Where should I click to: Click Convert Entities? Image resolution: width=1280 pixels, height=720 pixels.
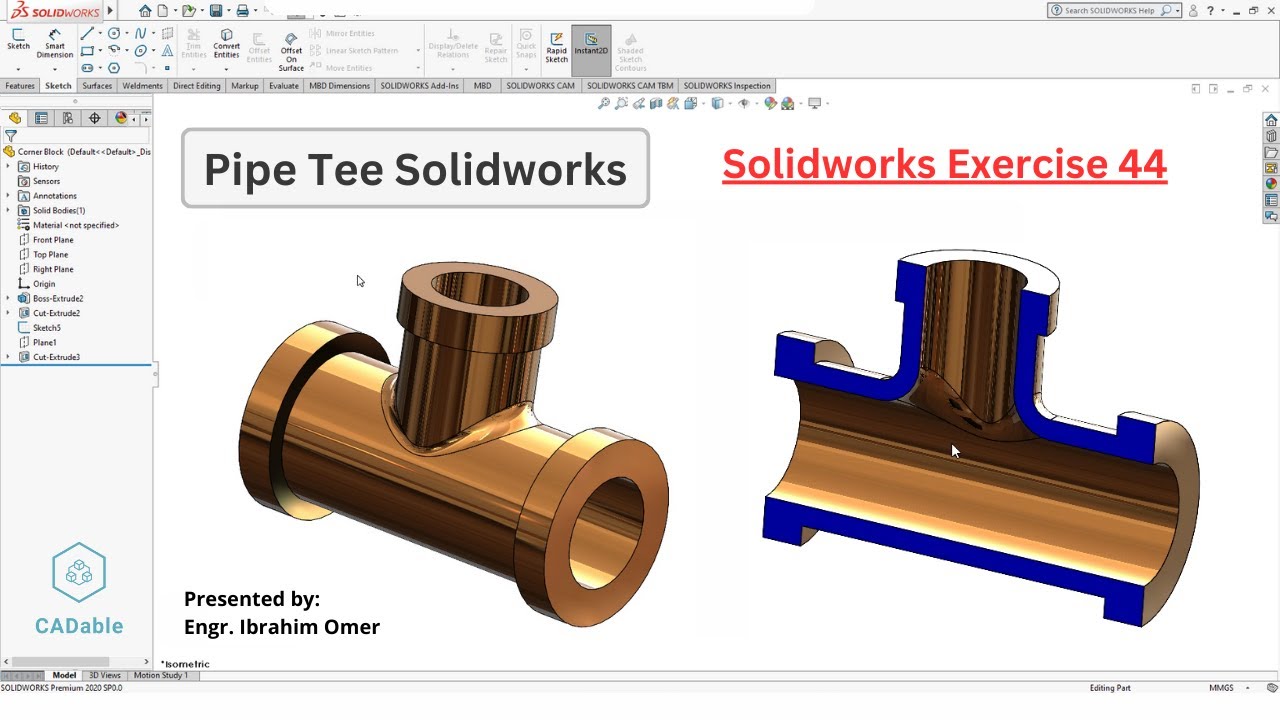point(227,43)
